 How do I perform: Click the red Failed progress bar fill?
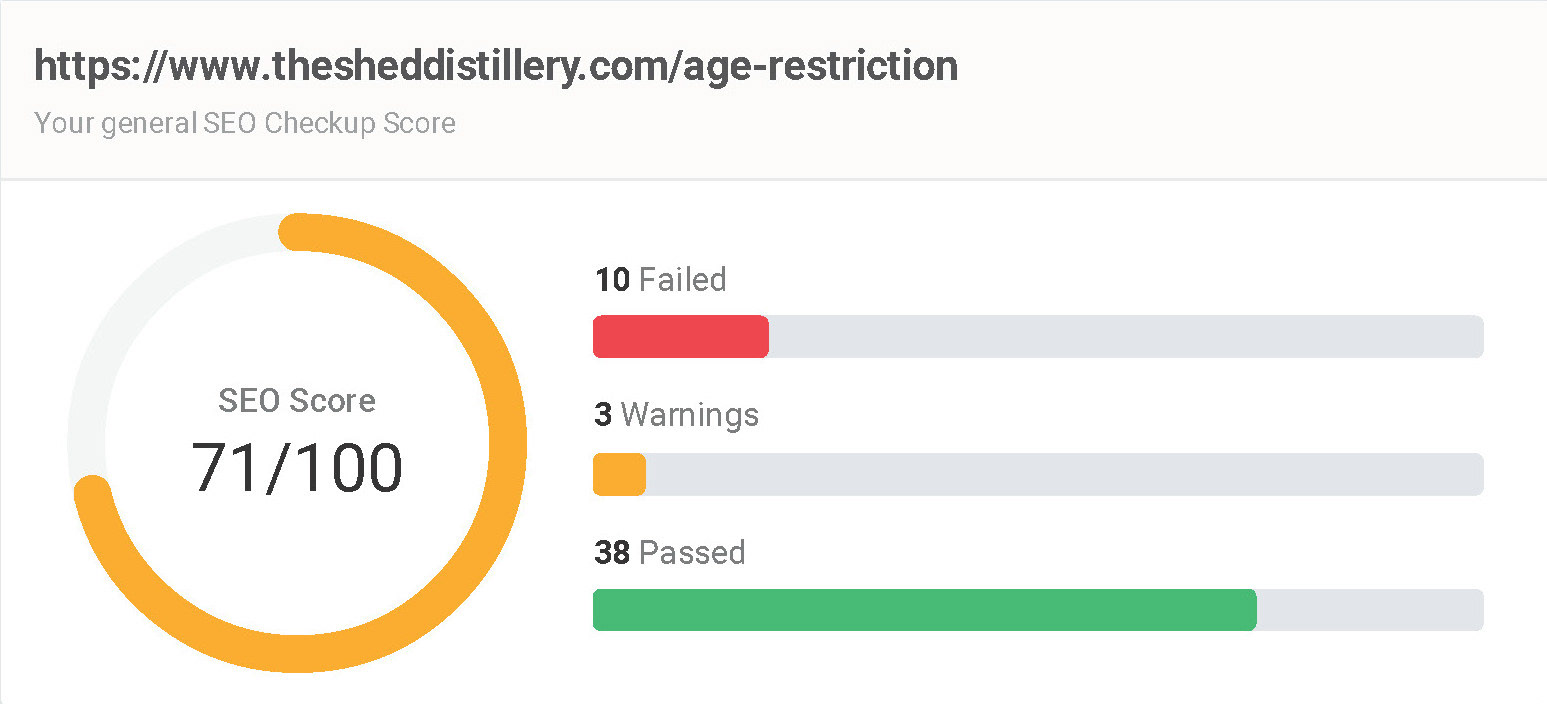click(681, 337)
